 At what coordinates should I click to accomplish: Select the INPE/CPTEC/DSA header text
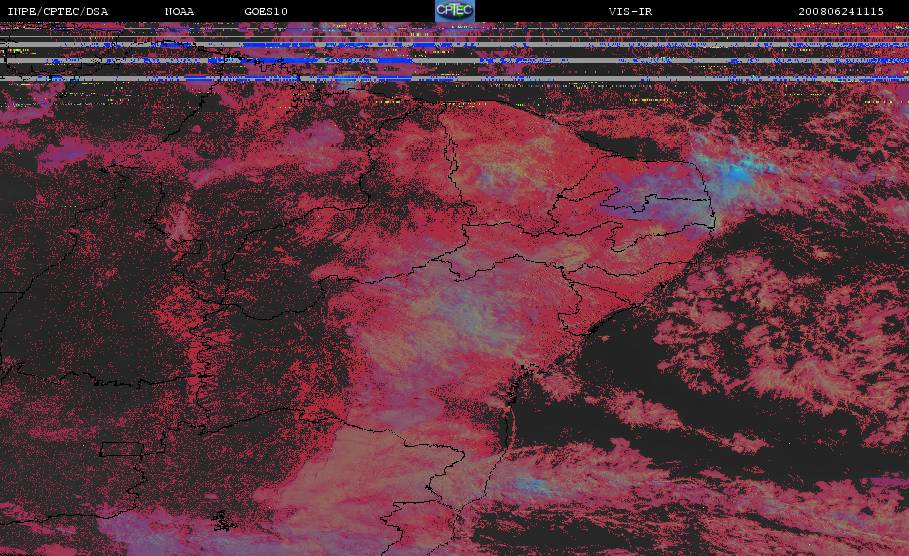[57, 12]
